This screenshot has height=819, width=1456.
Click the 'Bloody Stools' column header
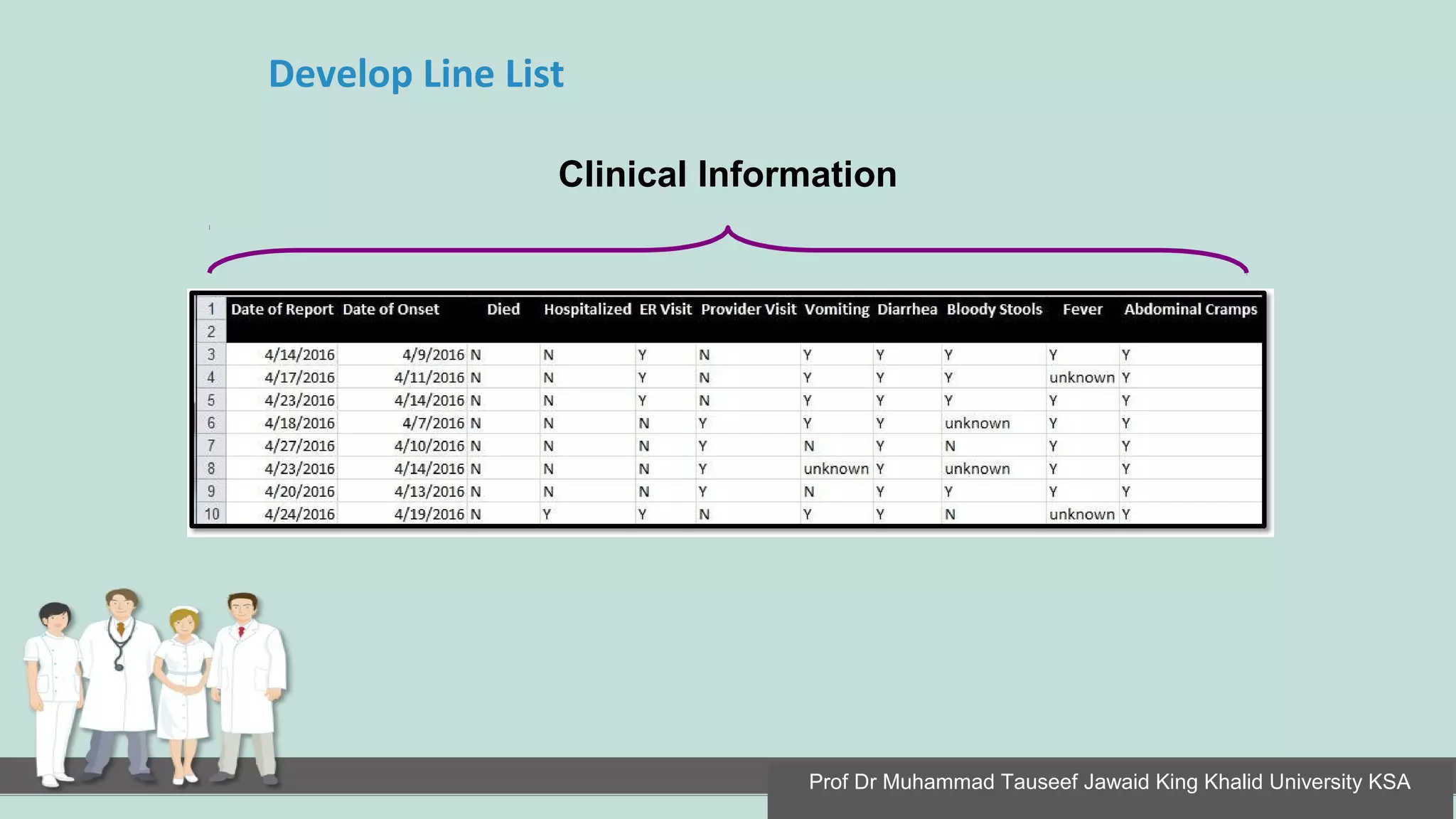click(995, 309)
